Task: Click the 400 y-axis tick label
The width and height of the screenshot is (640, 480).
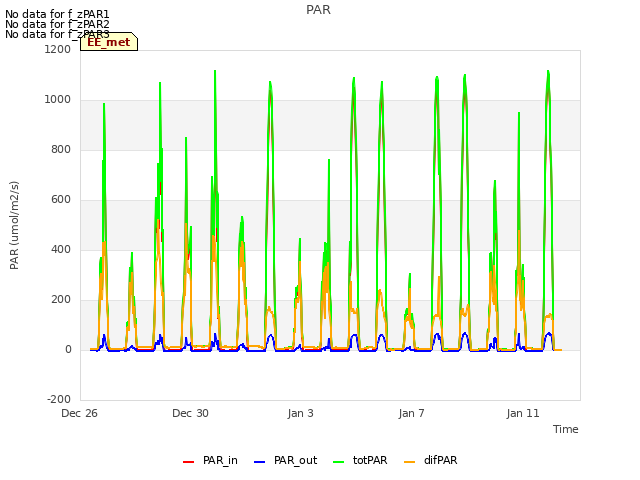Action: [x=61, y=249]
